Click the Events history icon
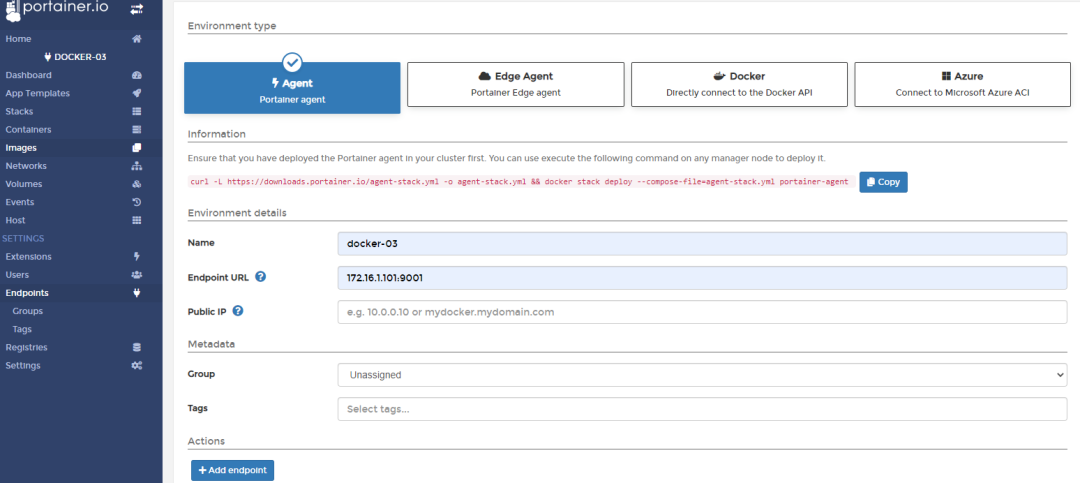The width and height of the screenshot is (1080, 483). pyautogui.click(x=136, y=202)
